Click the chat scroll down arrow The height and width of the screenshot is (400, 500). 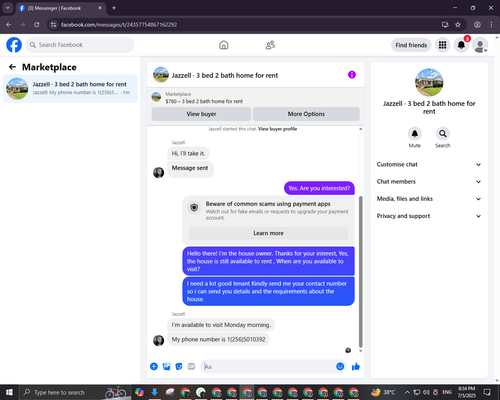[360, 351]
